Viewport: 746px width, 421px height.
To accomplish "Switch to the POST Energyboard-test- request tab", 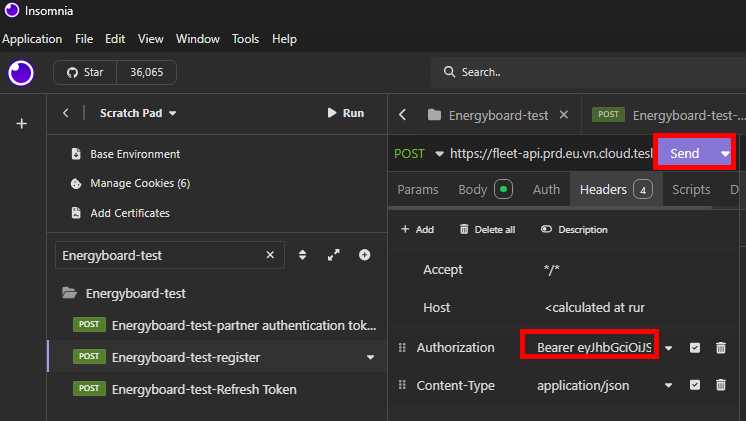I will [668, 115].
